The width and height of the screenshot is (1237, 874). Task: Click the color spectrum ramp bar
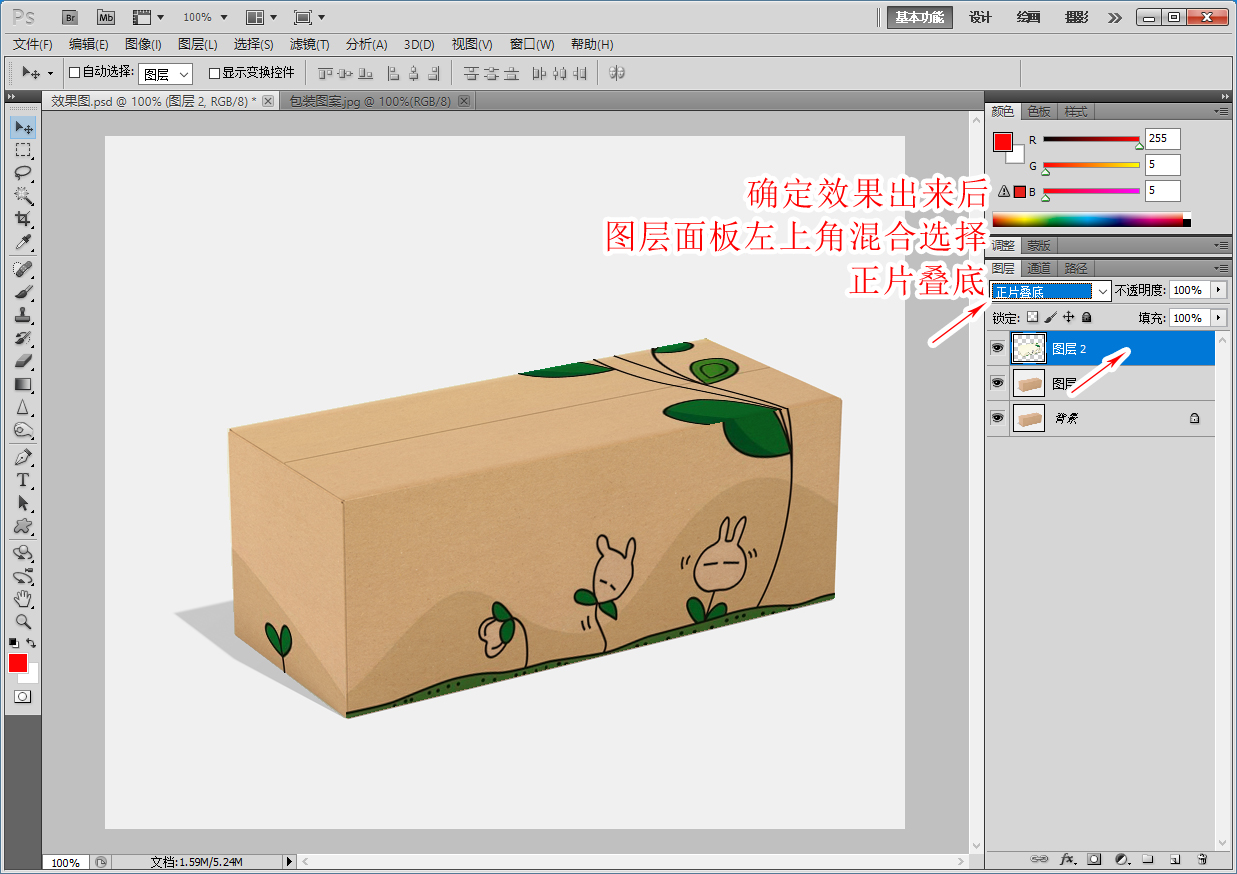[1087, 220]
